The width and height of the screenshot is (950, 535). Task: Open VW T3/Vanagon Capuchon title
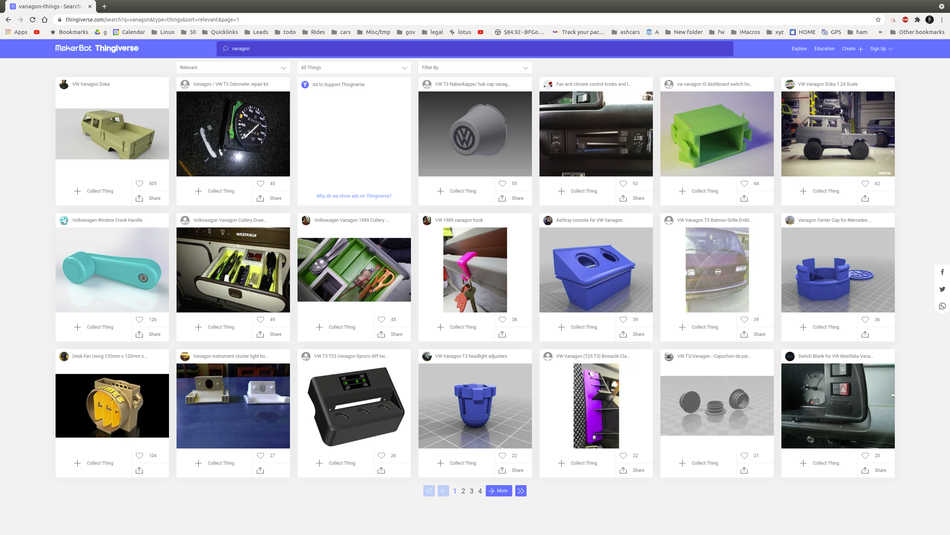point(713,356)
